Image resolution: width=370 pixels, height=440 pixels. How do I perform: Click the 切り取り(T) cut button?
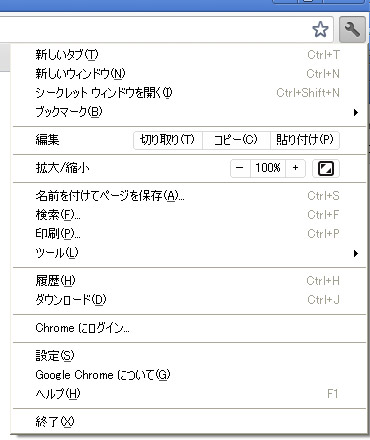tap(168, 140)
